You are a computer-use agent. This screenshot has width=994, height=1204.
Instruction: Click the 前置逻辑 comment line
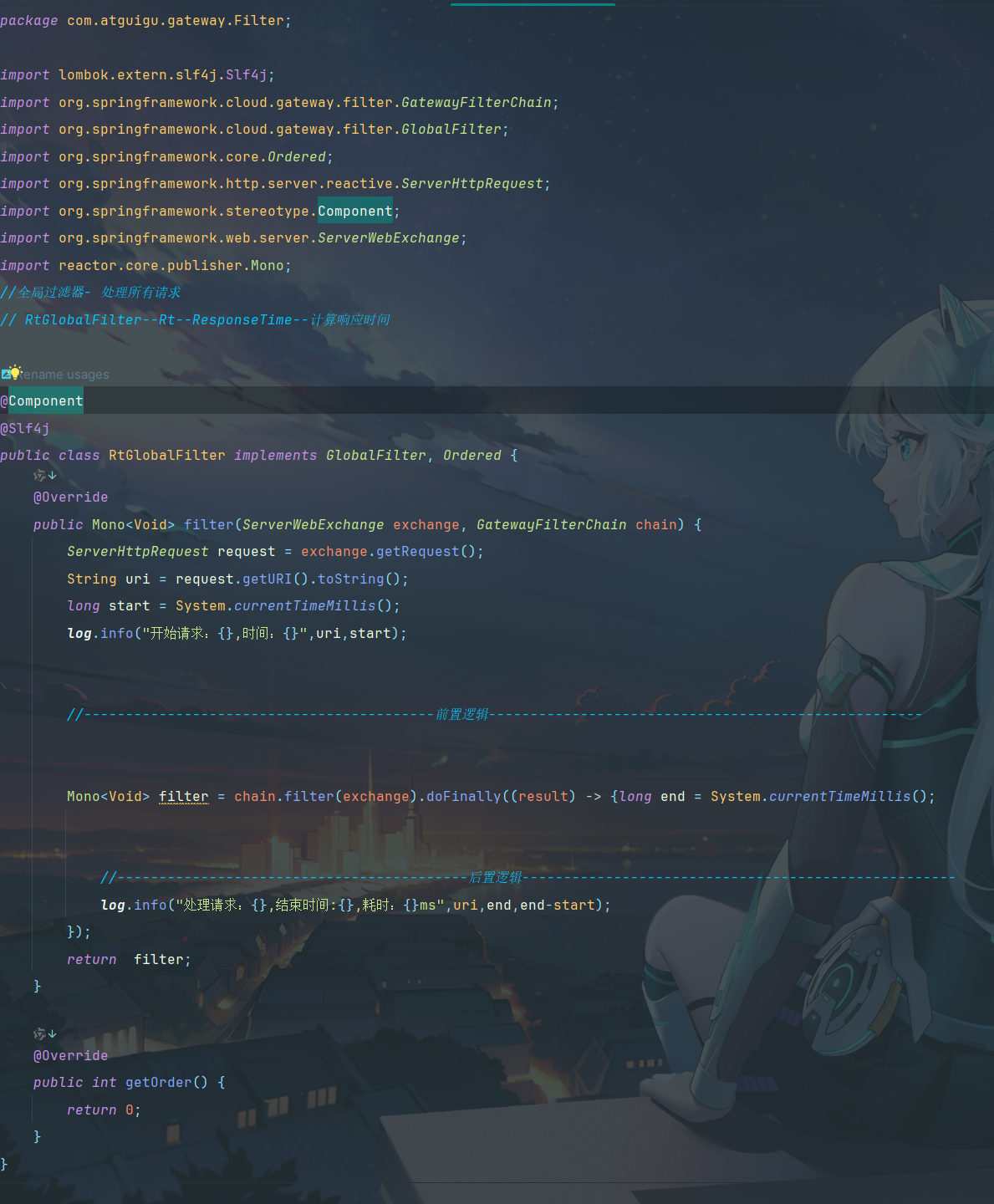tap(493, 715)
